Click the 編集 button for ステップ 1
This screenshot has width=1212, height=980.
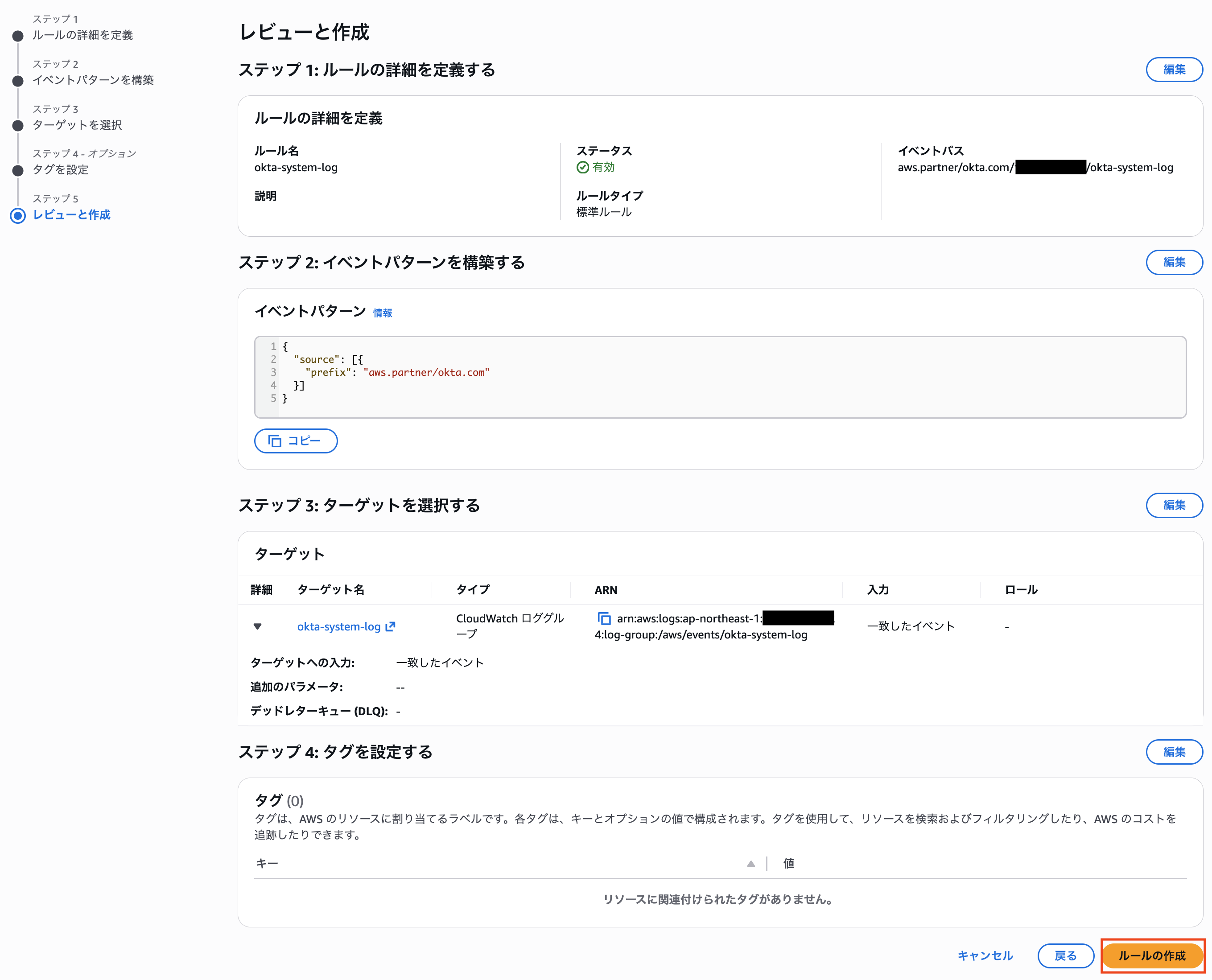pyautogui.click(x=1175, y=70)
